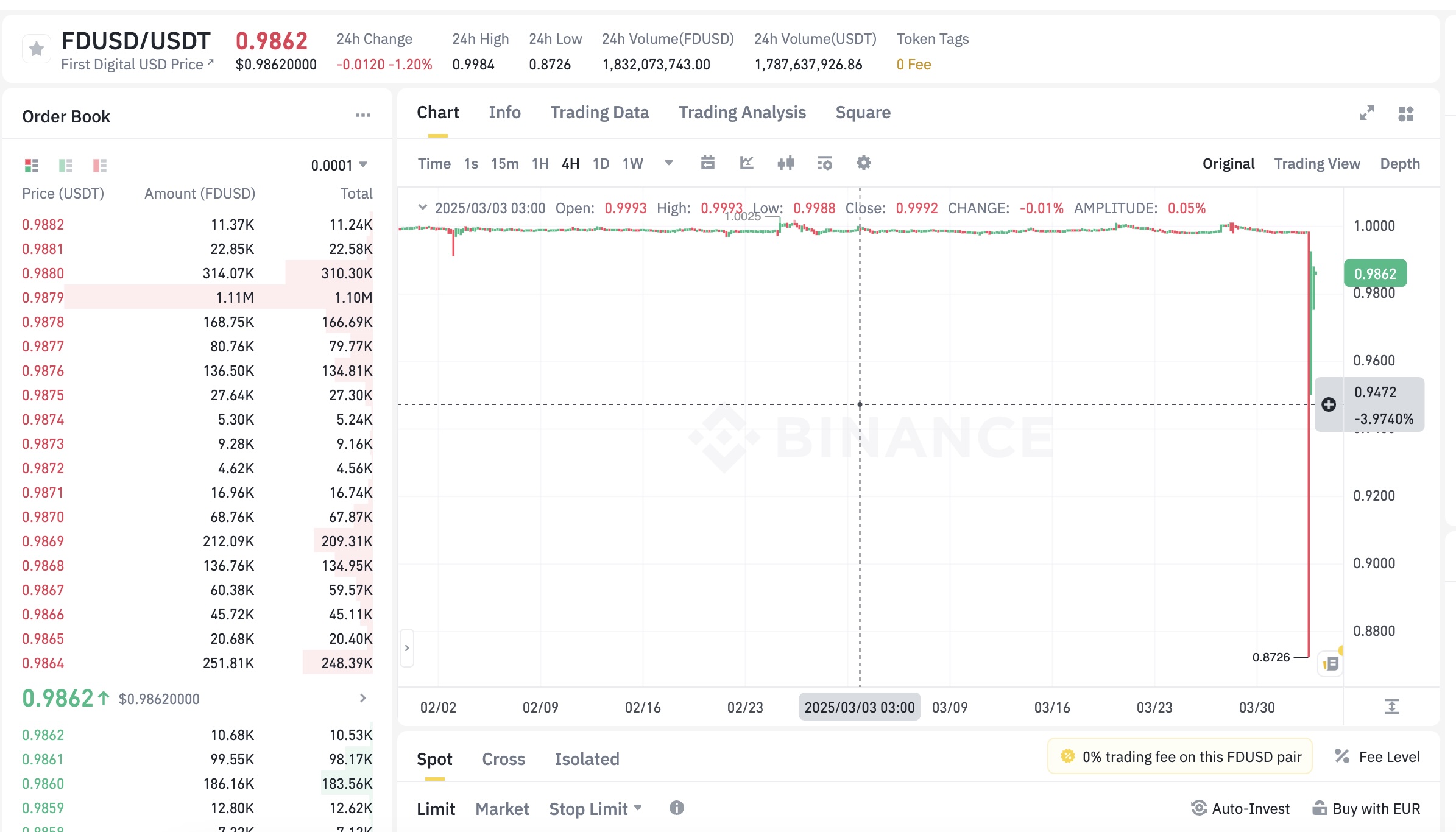Open the candlestick chart style icon
1456x832 pixels.
tap(786, 163)
